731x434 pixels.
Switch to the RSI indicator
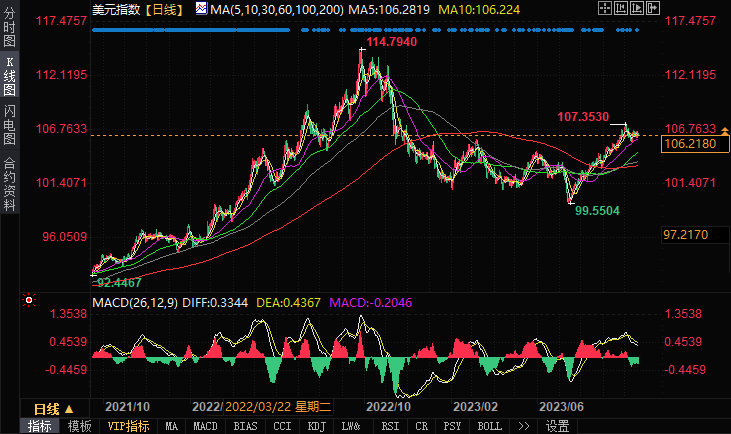tap(387, 426)
